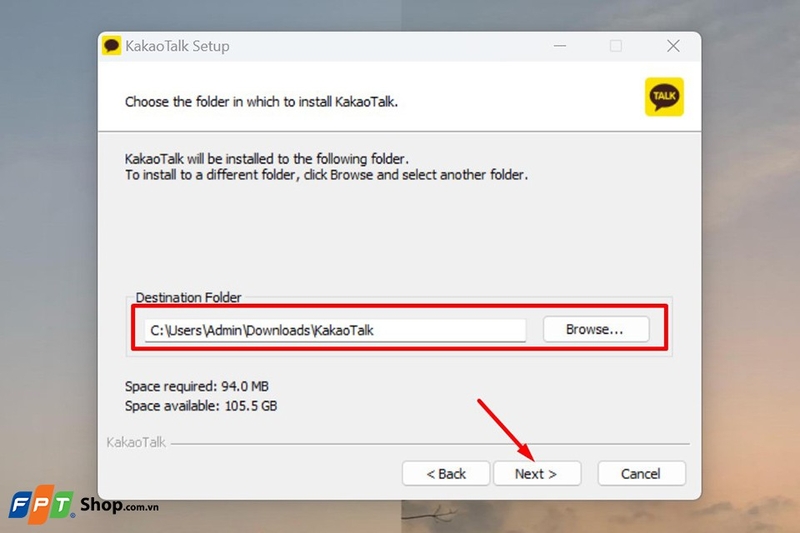Click 'To install to a different folder' instruction line
800x533 pixels.
pyautogui.click(x=327, y=175)
